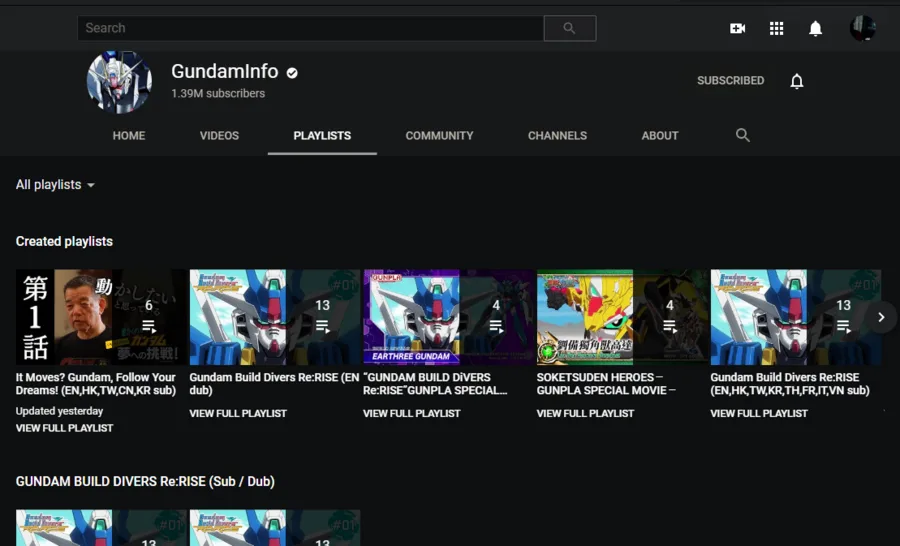This screenshot has width=900, height=546.
Task: Search within channel using magnifier icon
Action: [x=743, y=135]
